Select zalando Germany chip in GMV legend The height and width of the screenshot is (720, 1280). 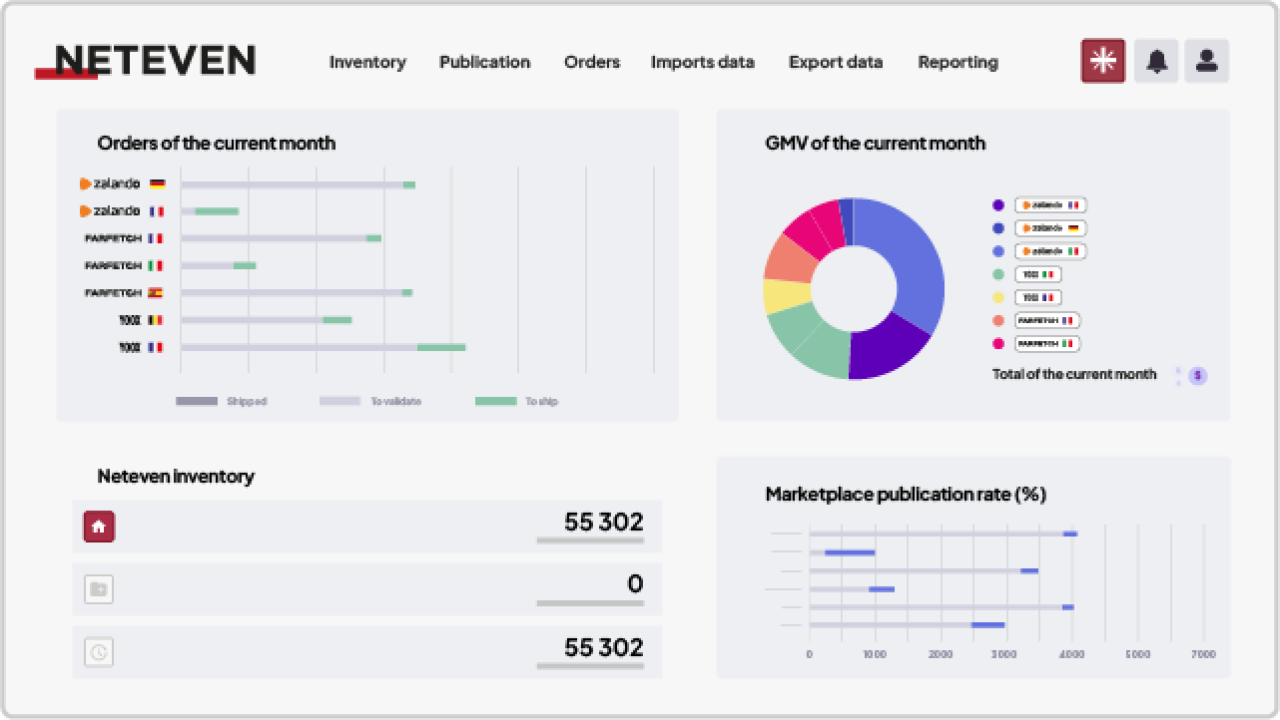click(1051, 228)
